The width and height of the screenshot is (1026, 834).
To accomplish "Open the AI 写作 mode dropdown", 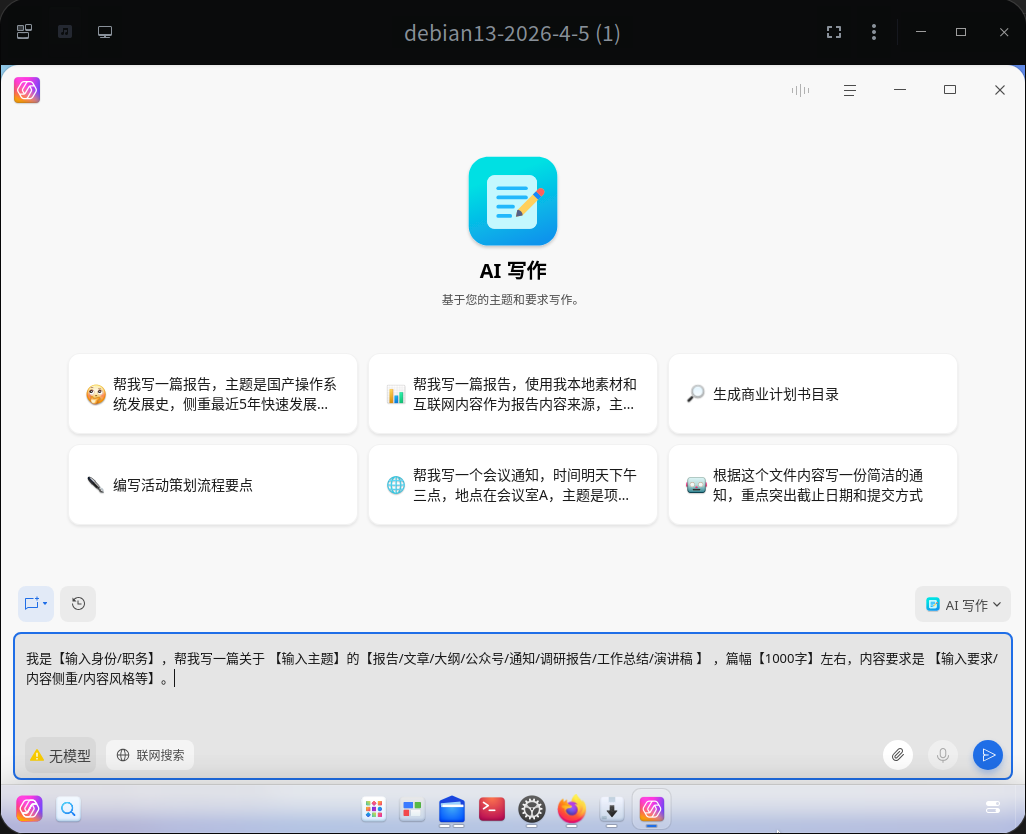I will tap(962, 604).
